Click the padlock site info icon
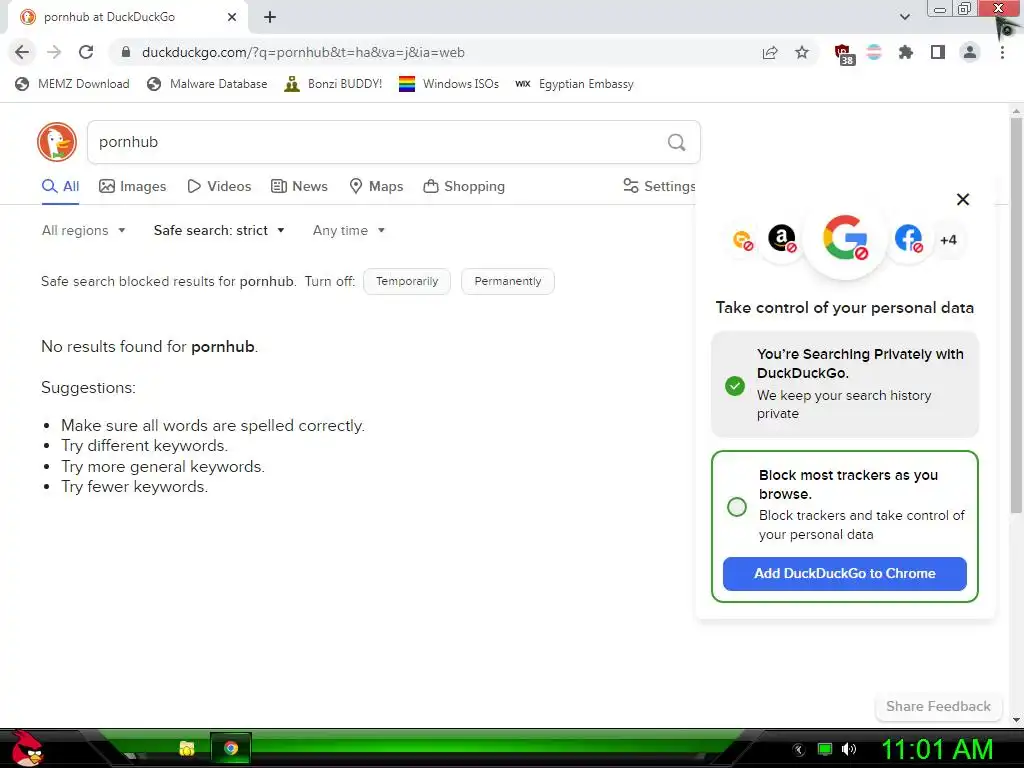The width and height of the screenshot is (1024, 768). coord(126,52)
